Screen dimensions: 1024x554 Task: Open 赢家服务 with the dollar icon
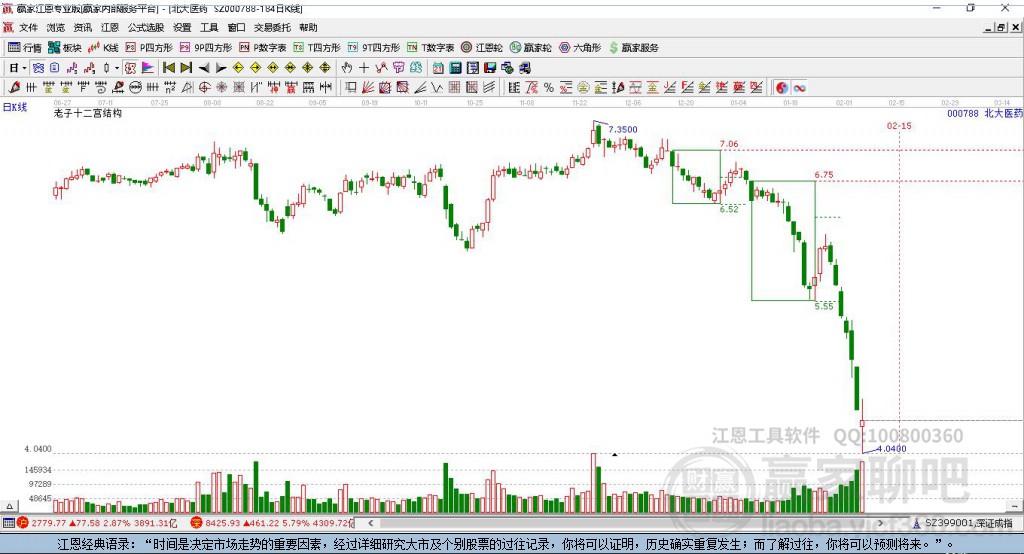[634, 48]
